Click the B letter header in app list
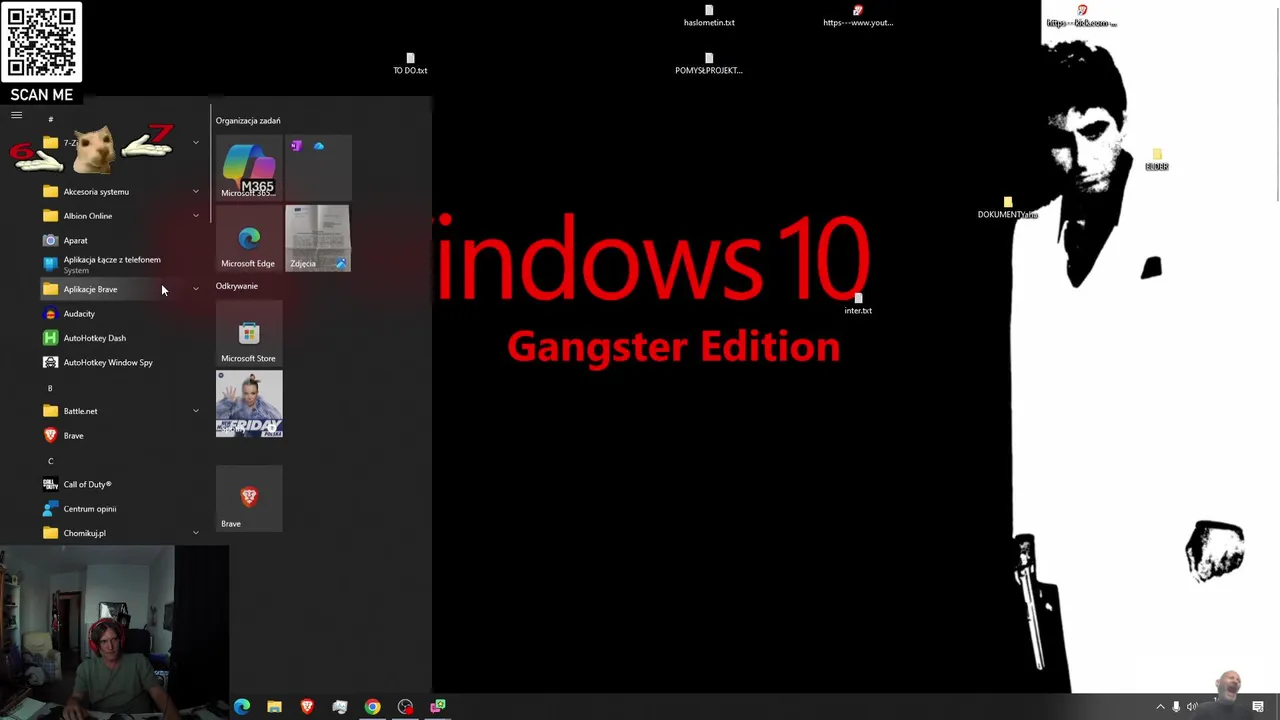Image resolution: width=1280 pixels, height=720 pixels. point(50,388)
